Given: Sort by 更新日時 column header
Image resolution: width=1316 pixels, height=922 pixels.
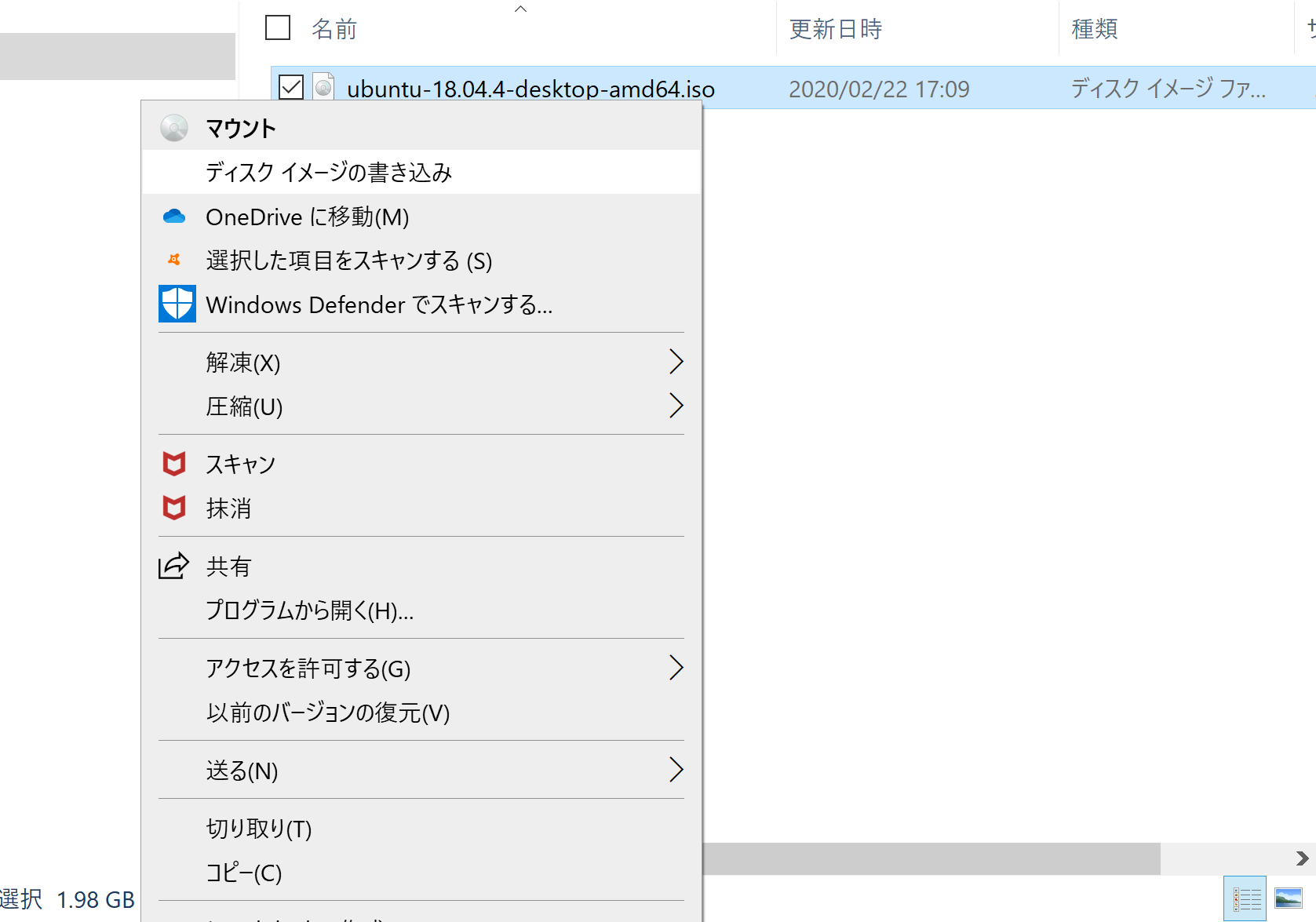Looking at the screenshot, I should [836, 29].
